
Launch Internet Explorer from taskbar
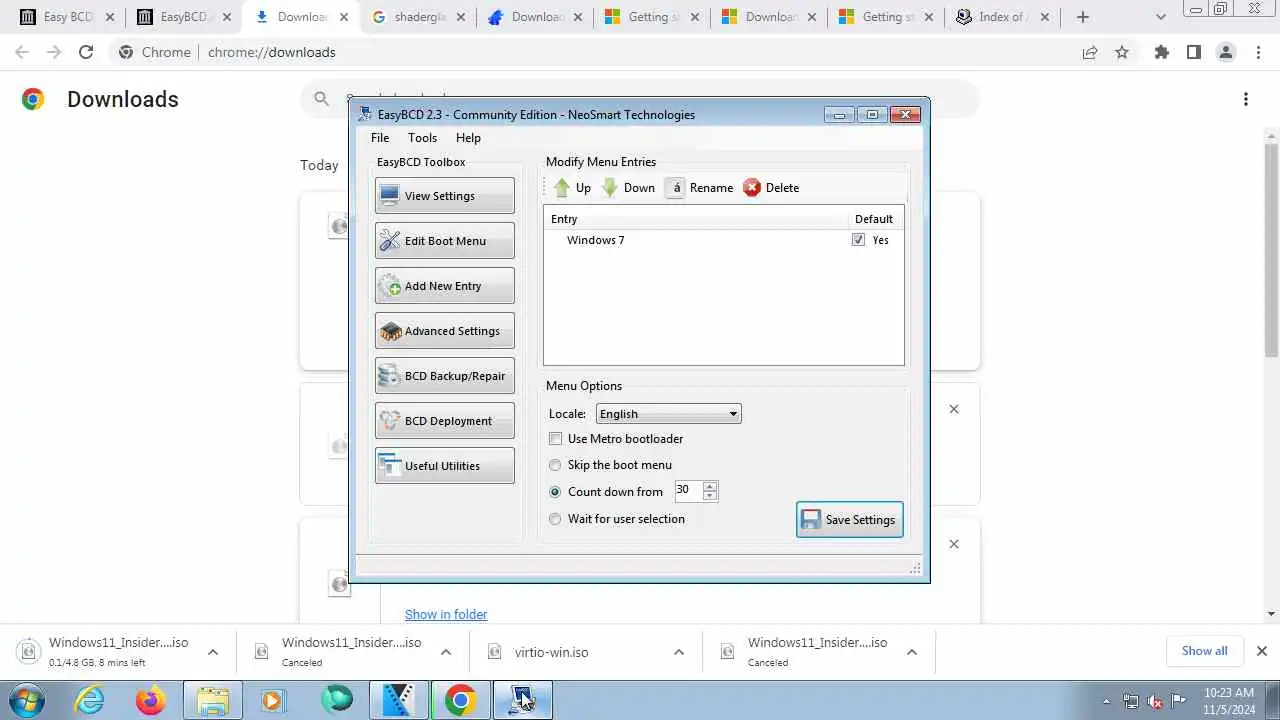click(x=90, y=700)
